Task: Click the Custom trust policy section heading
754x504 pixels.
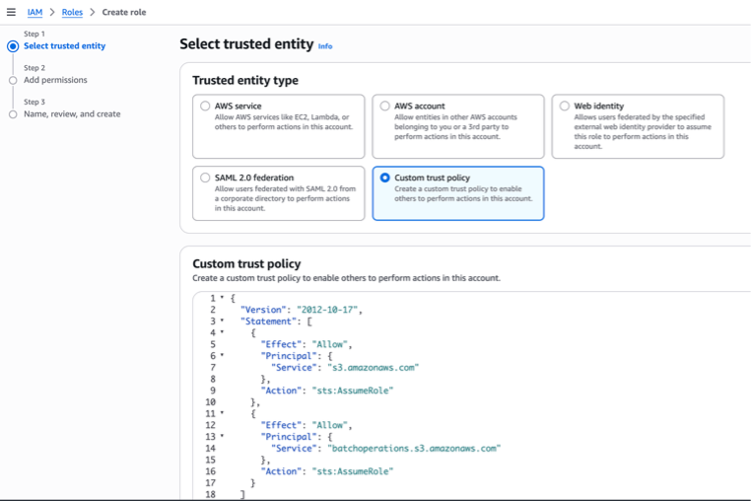Action: [247, 264]
